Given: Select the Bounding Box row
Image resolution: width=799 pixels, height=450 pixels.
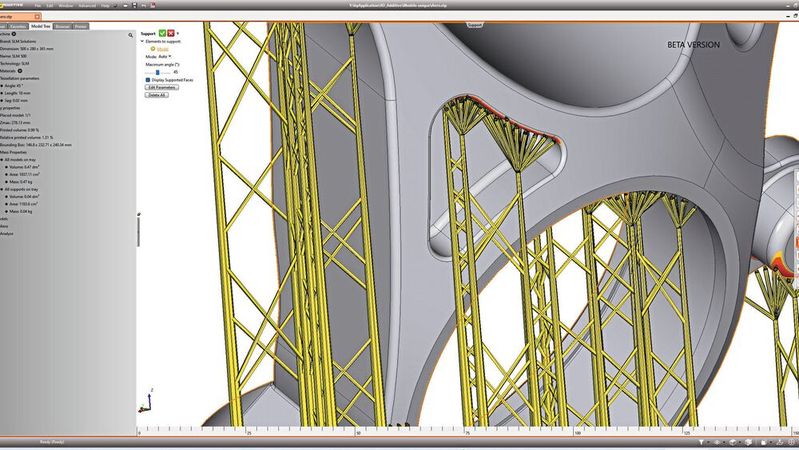Looking at the screenshot, I should tap(36, 145).
